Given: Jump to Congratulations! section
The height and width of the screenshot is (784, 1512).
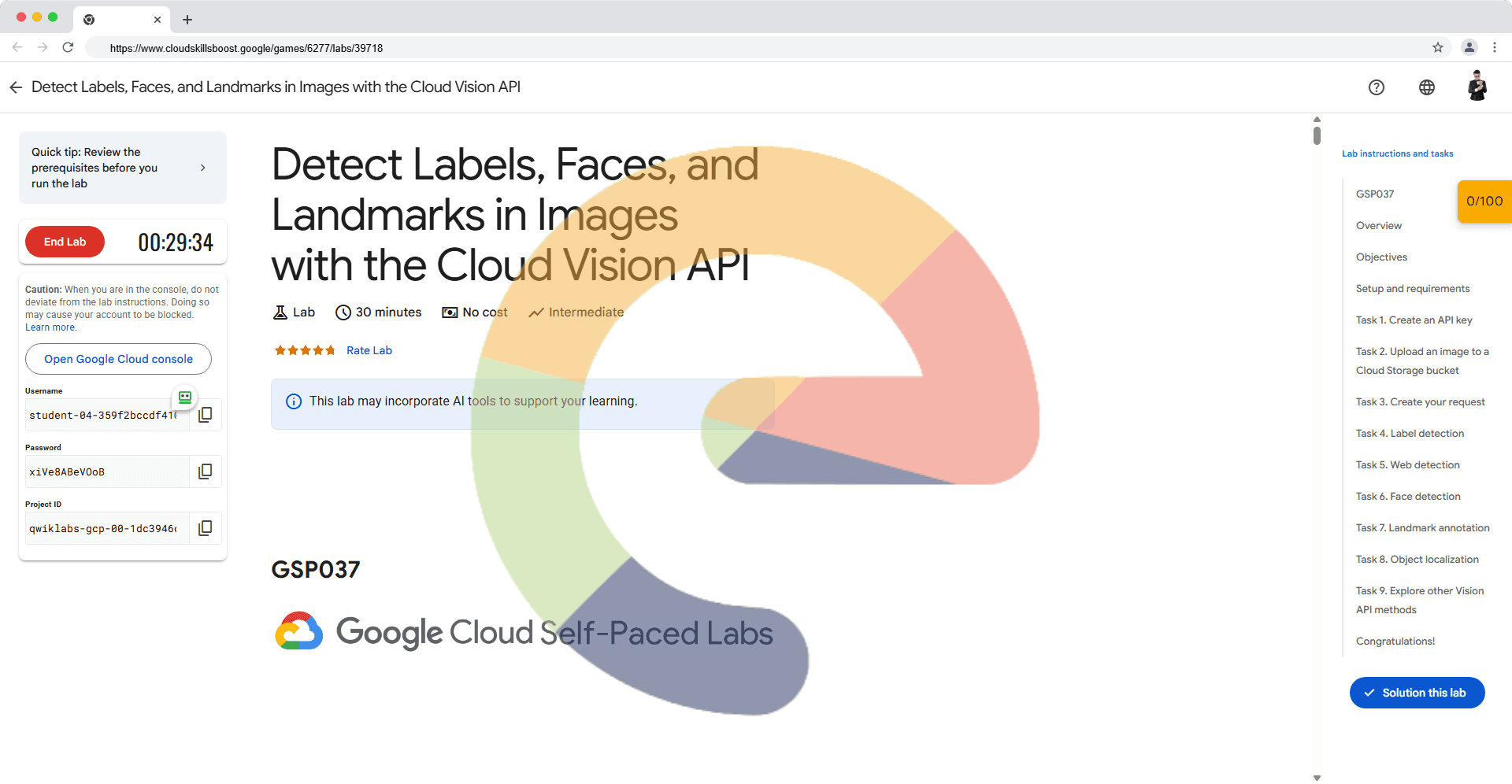Looking at the screenshot, I should pos(1395,641).
